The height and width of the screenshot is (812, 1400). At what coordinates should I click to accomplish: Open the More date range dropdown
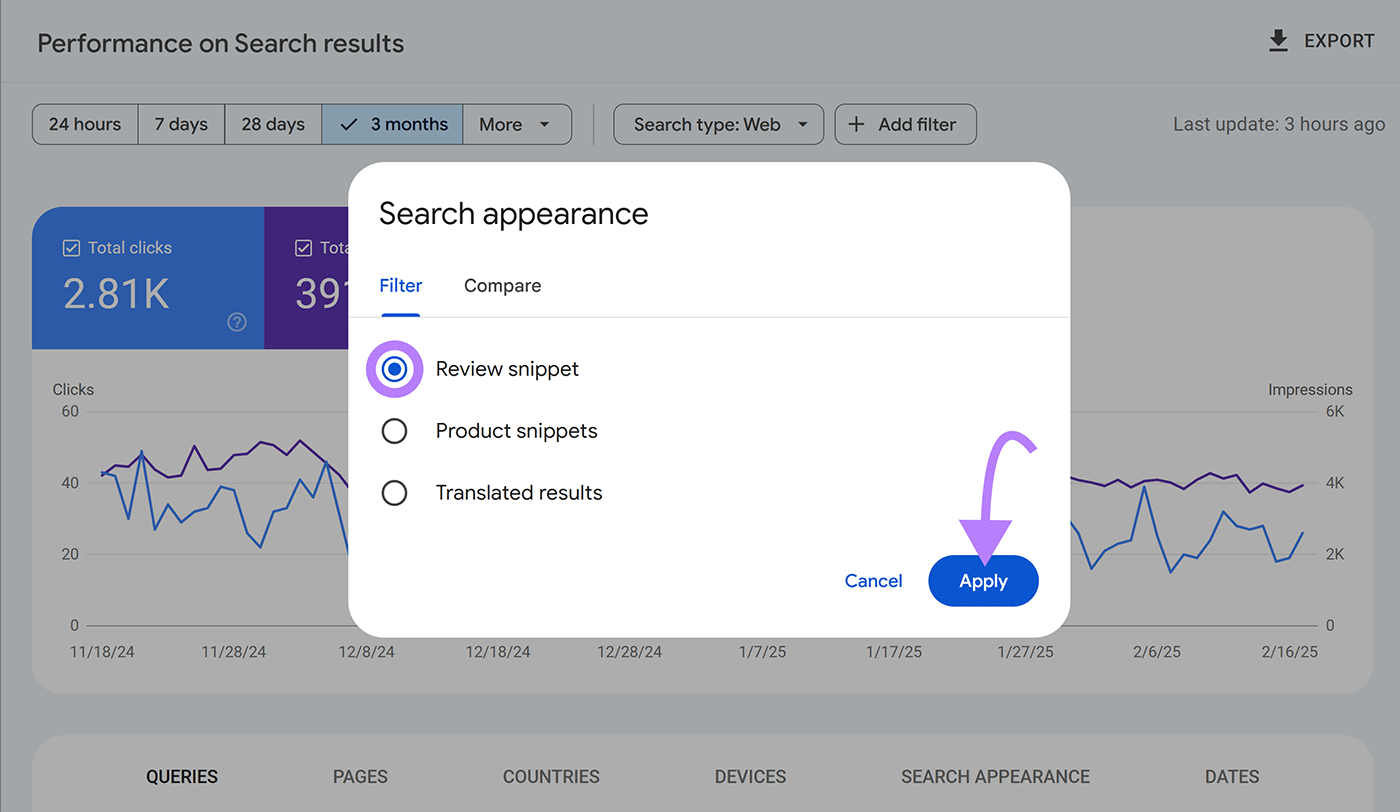pos(517,124)
